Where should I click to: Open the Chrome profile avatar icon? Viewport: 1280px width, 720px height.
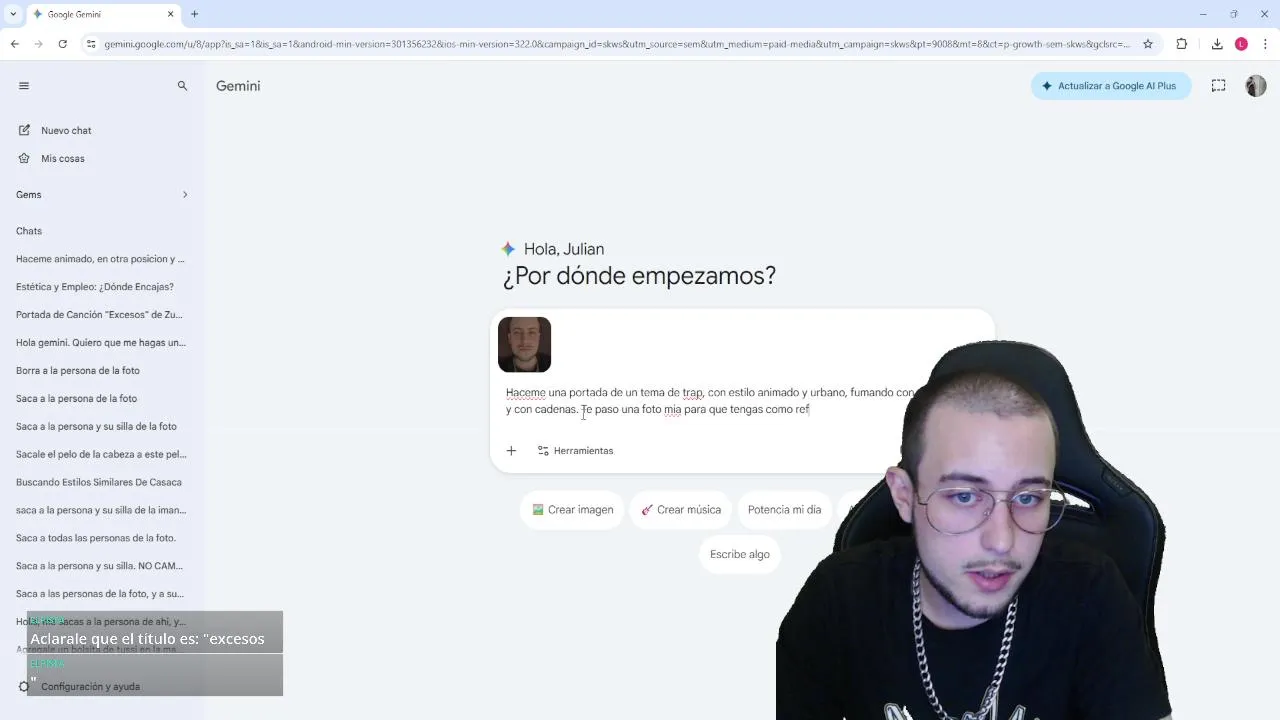(1241, 44)
